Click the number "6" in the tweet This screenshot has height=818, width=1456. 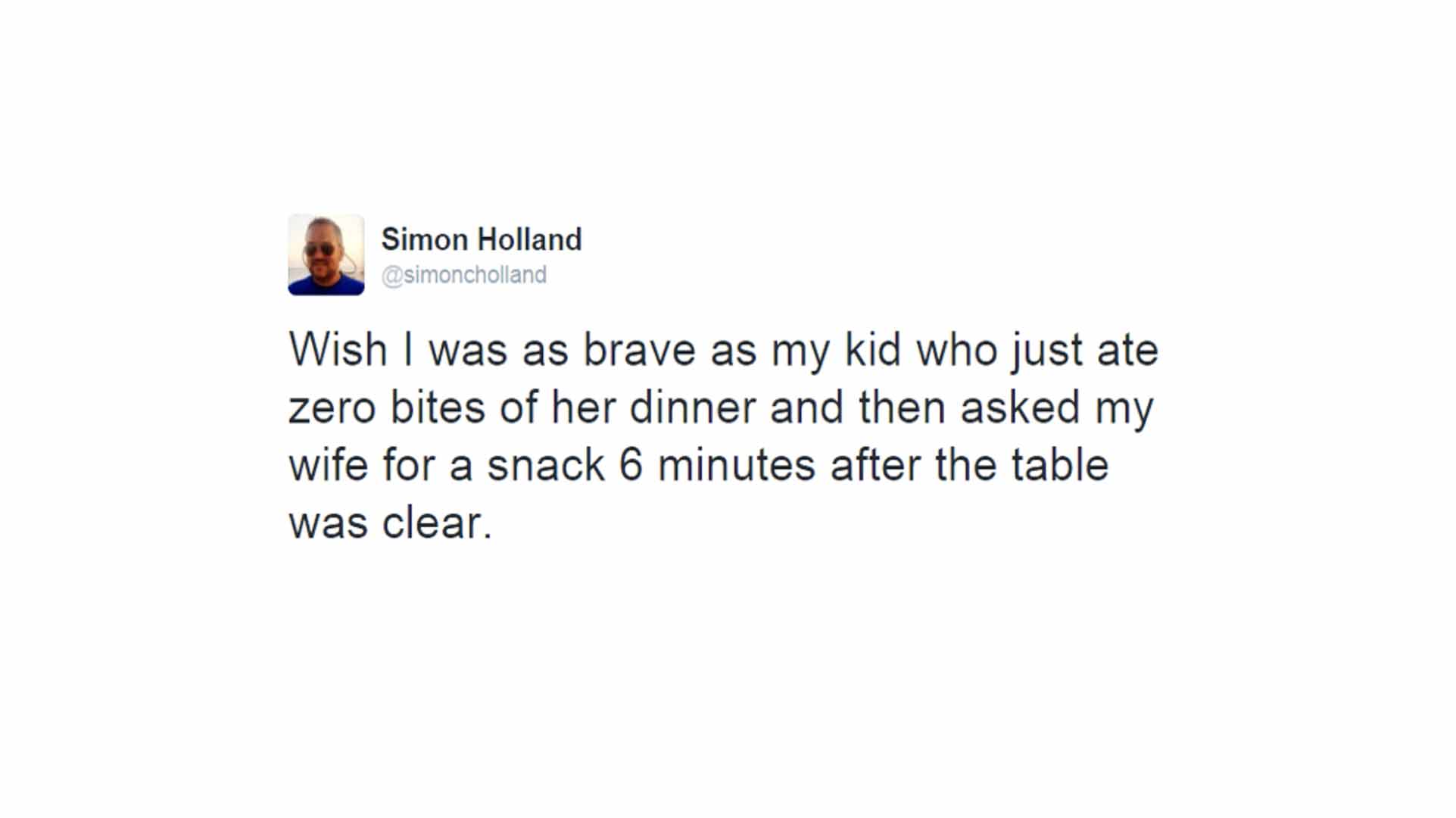pos(631,465)
